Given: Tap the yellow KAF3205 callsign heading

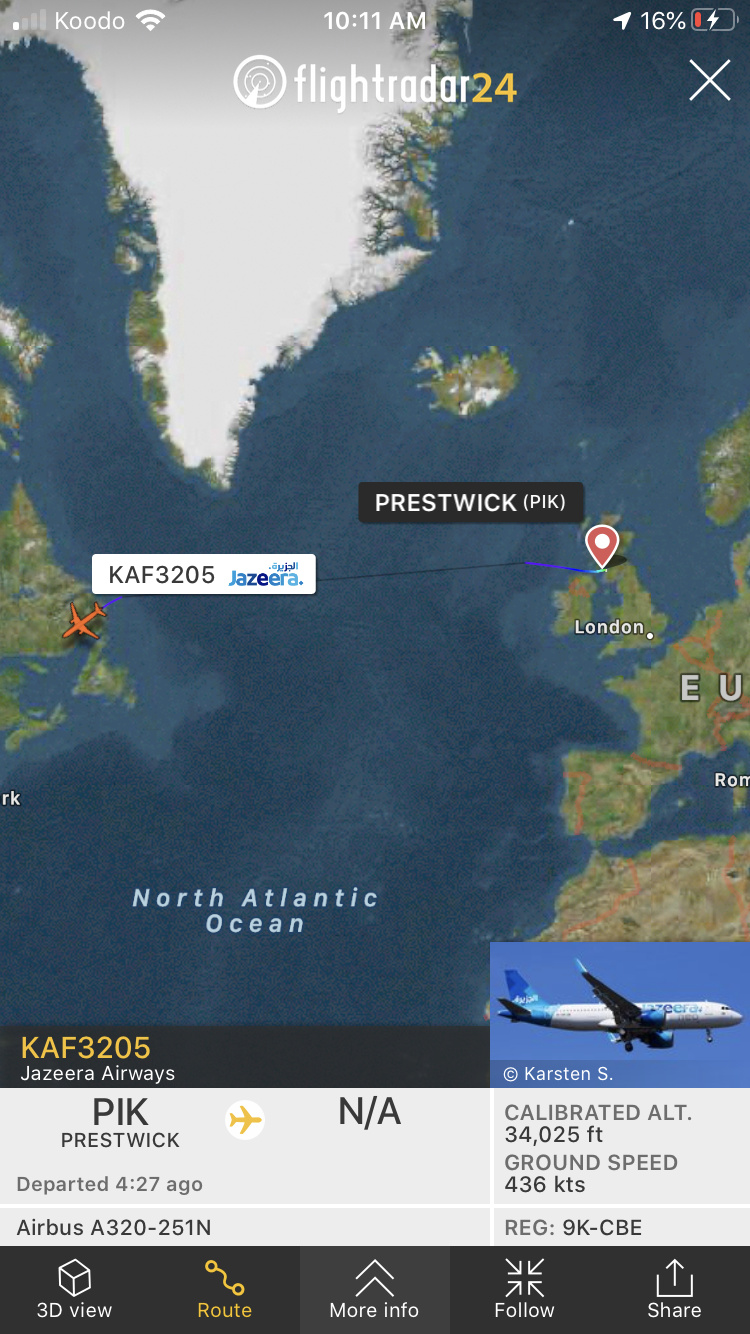Looking at the screenshot, I should (86, 1048).
